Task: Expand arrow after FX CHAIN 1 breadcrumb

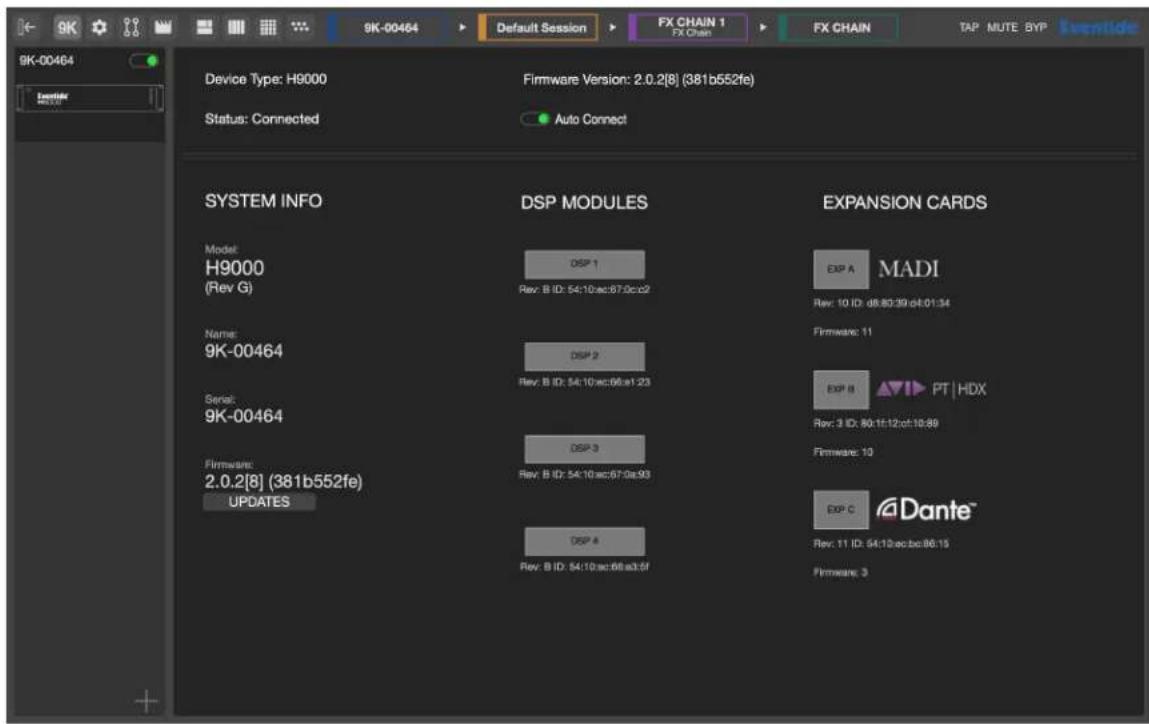Action: (x=763, y=28)
